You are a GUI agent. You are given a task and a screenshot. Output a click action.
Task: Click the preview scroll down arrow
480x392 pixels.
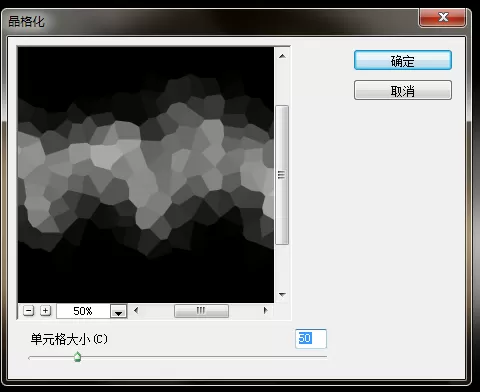(x=282, y=295)
